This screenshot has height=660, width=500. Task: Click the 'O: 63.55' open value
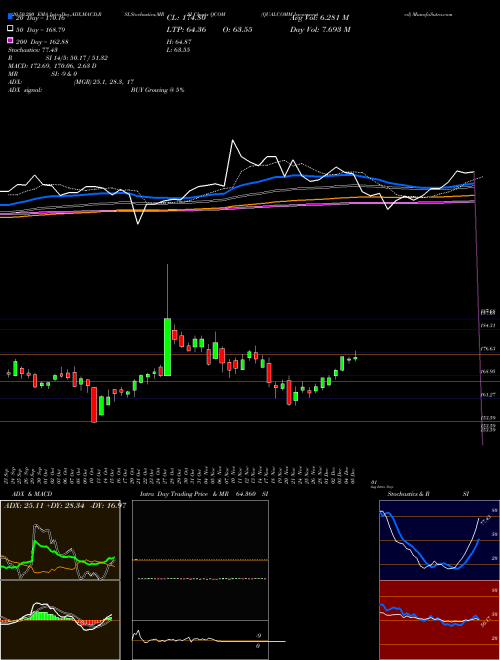point(237,29)
